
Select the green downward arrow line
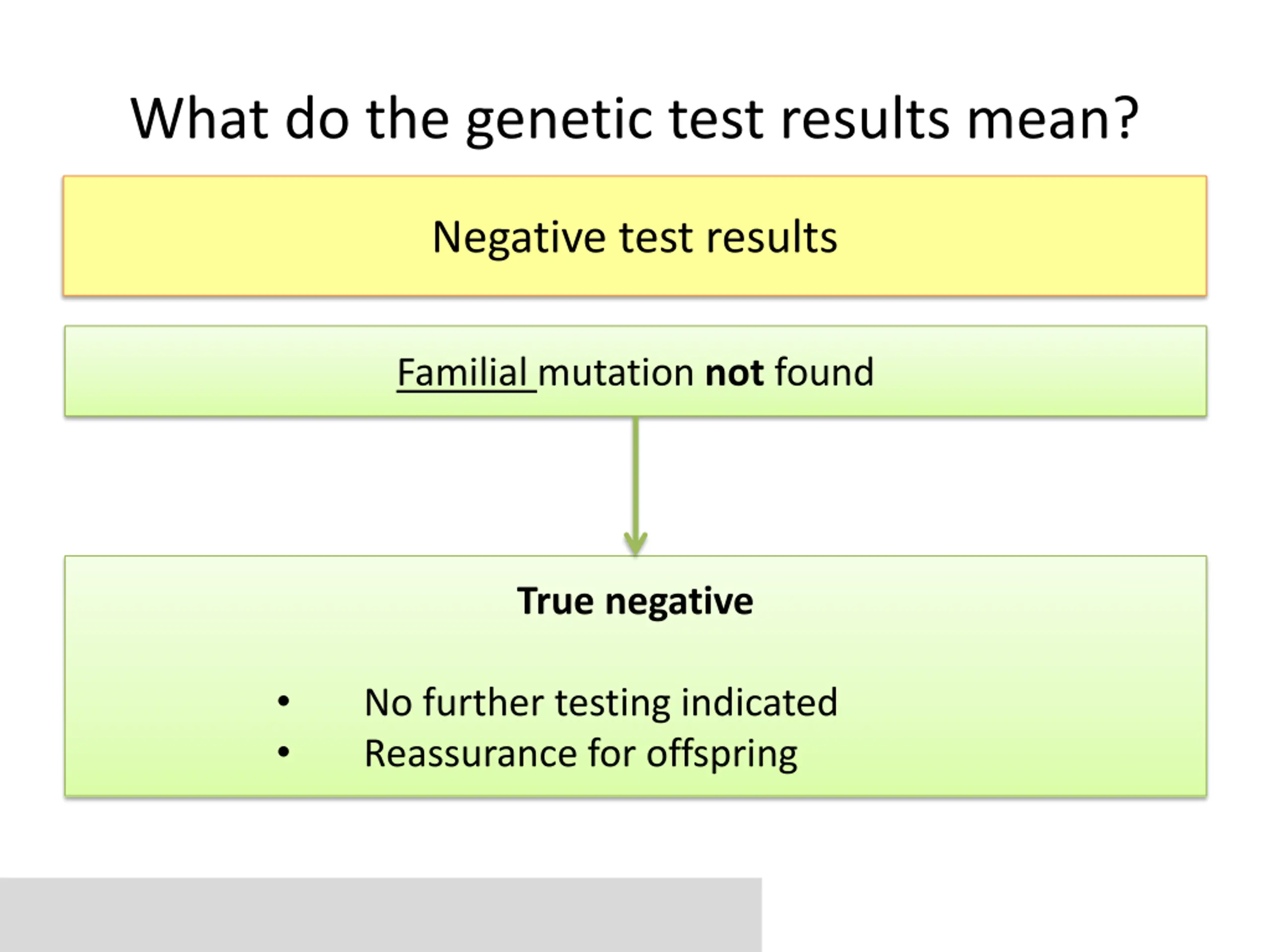tap(635, 486)
